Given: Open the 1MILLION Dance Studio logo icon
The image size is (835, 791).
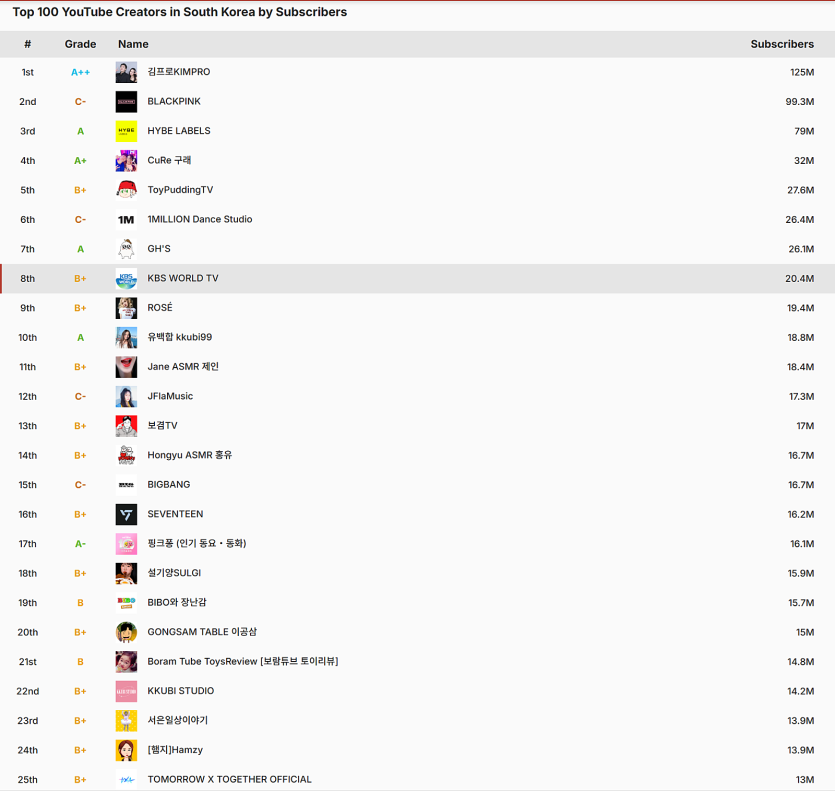Looking at the screenshot, I should (x=126, y=220).
